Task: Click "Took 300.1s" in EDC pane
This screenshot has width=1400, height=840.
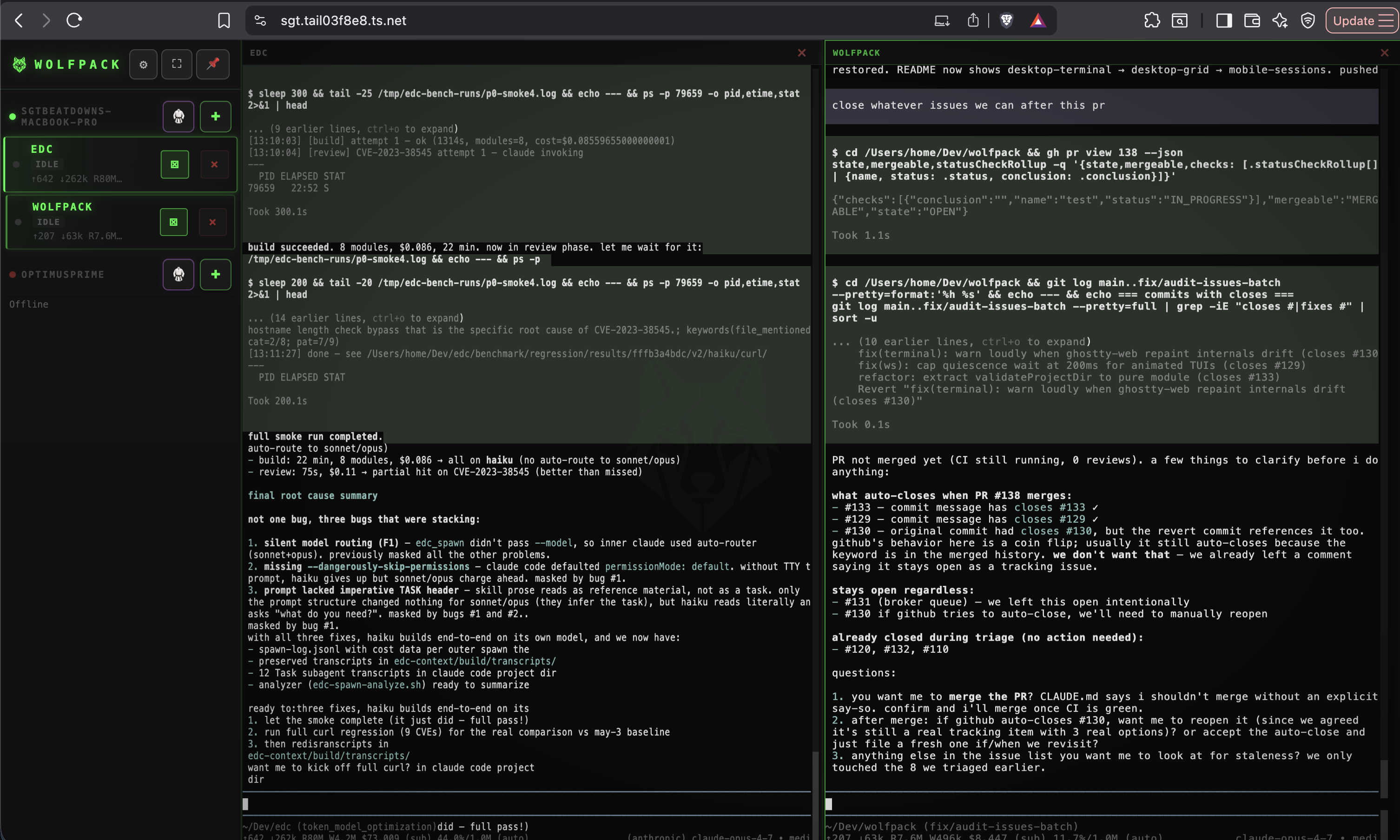Action: (x=277, y=212)
